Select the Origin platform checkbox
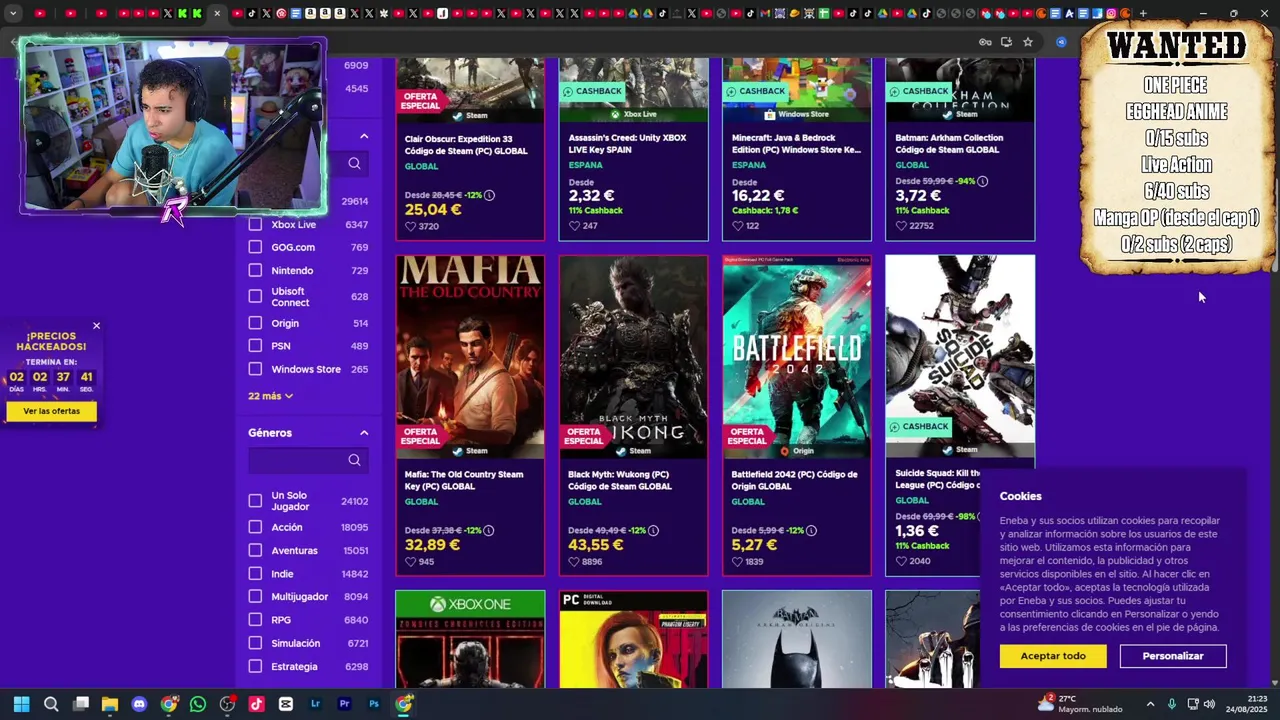 tap(255, 323)
